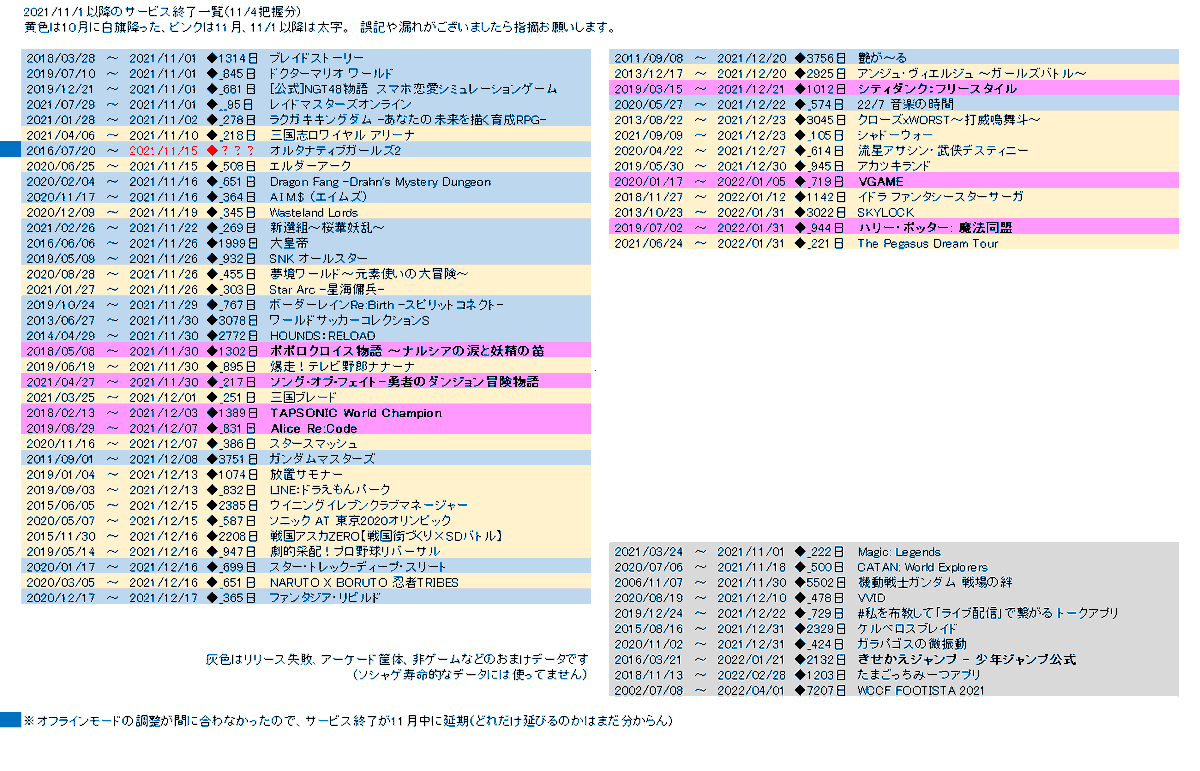Select 'ソニック AT 東京2020オリンピック'
This screenshot has height=771, width=1200.
tap(360, 521)
